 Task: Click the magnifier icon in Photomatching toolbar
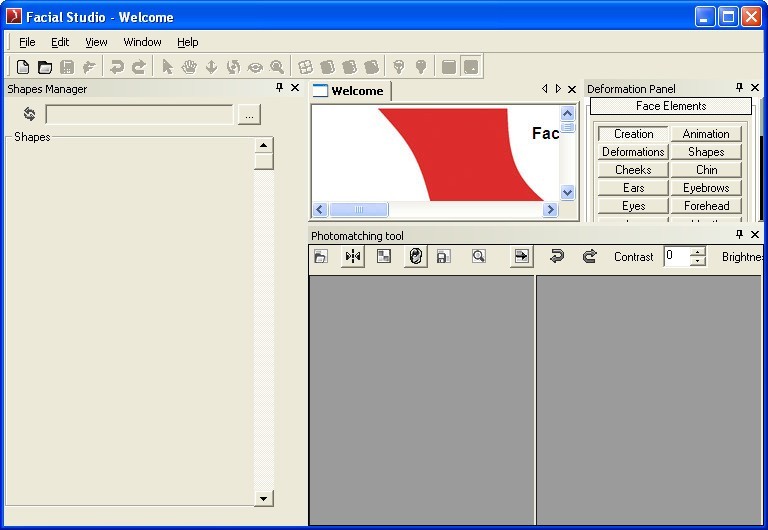coord(479,256)
